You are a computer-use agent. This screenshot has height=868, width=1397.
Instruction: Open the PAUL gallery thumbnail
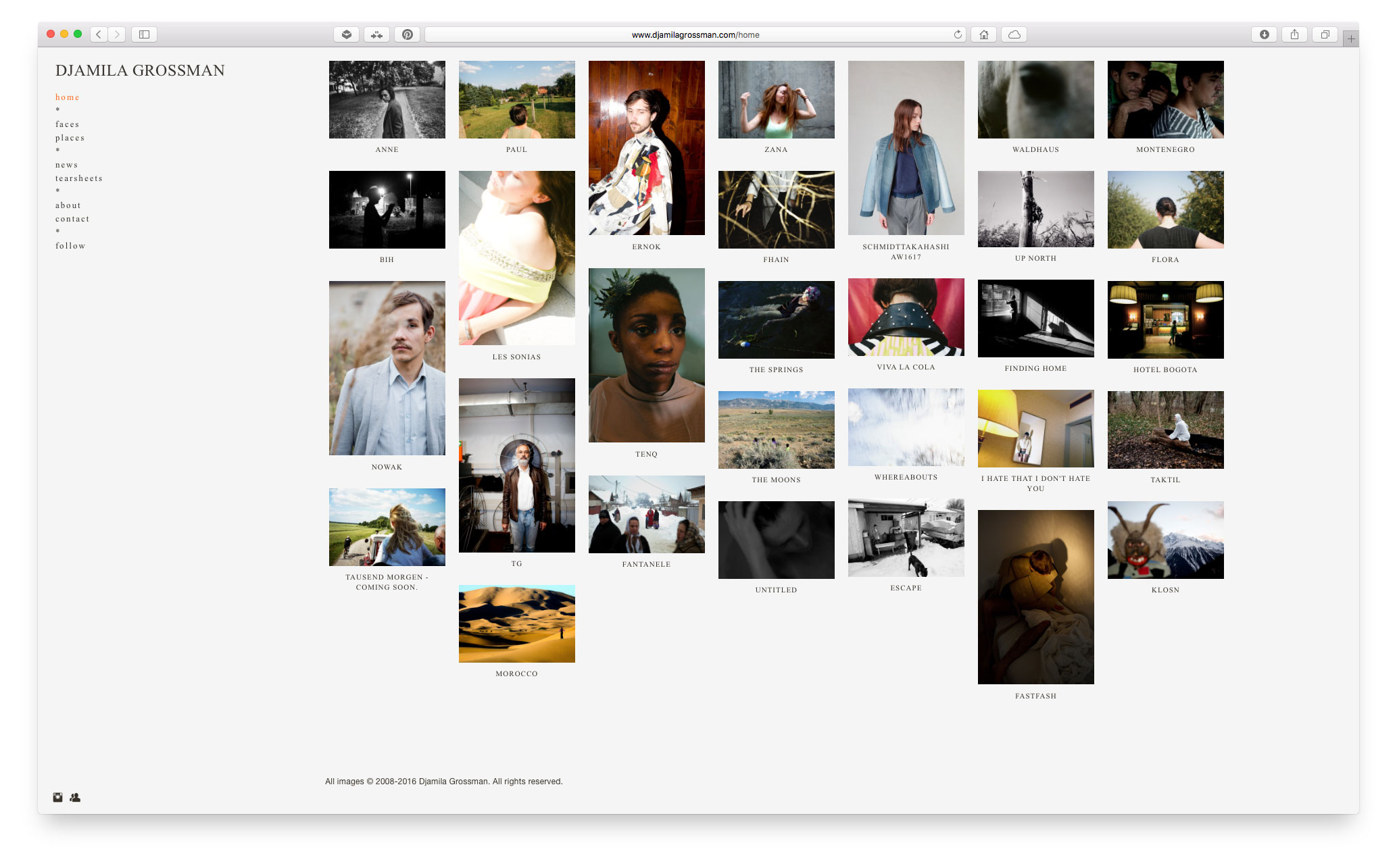tap(517, 99)
